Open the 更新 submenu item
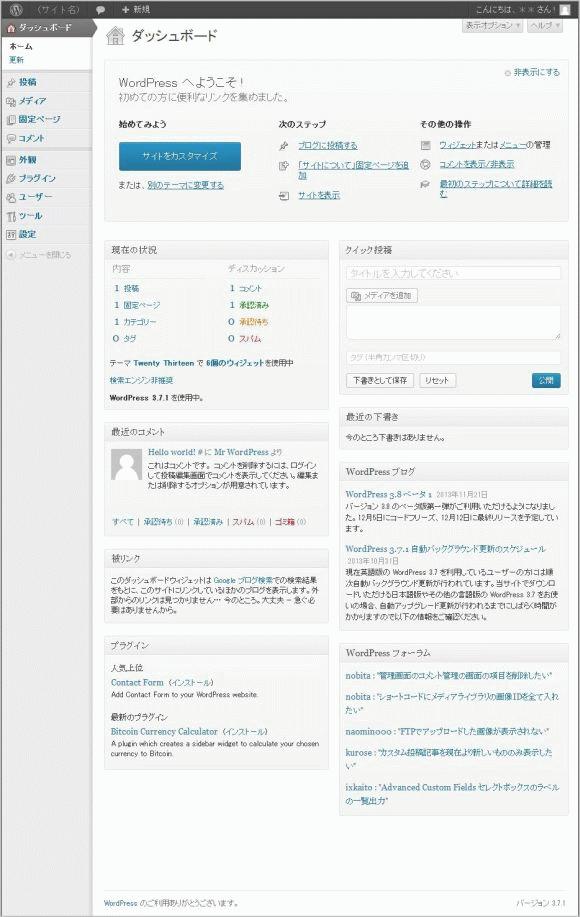 (16, 60)
